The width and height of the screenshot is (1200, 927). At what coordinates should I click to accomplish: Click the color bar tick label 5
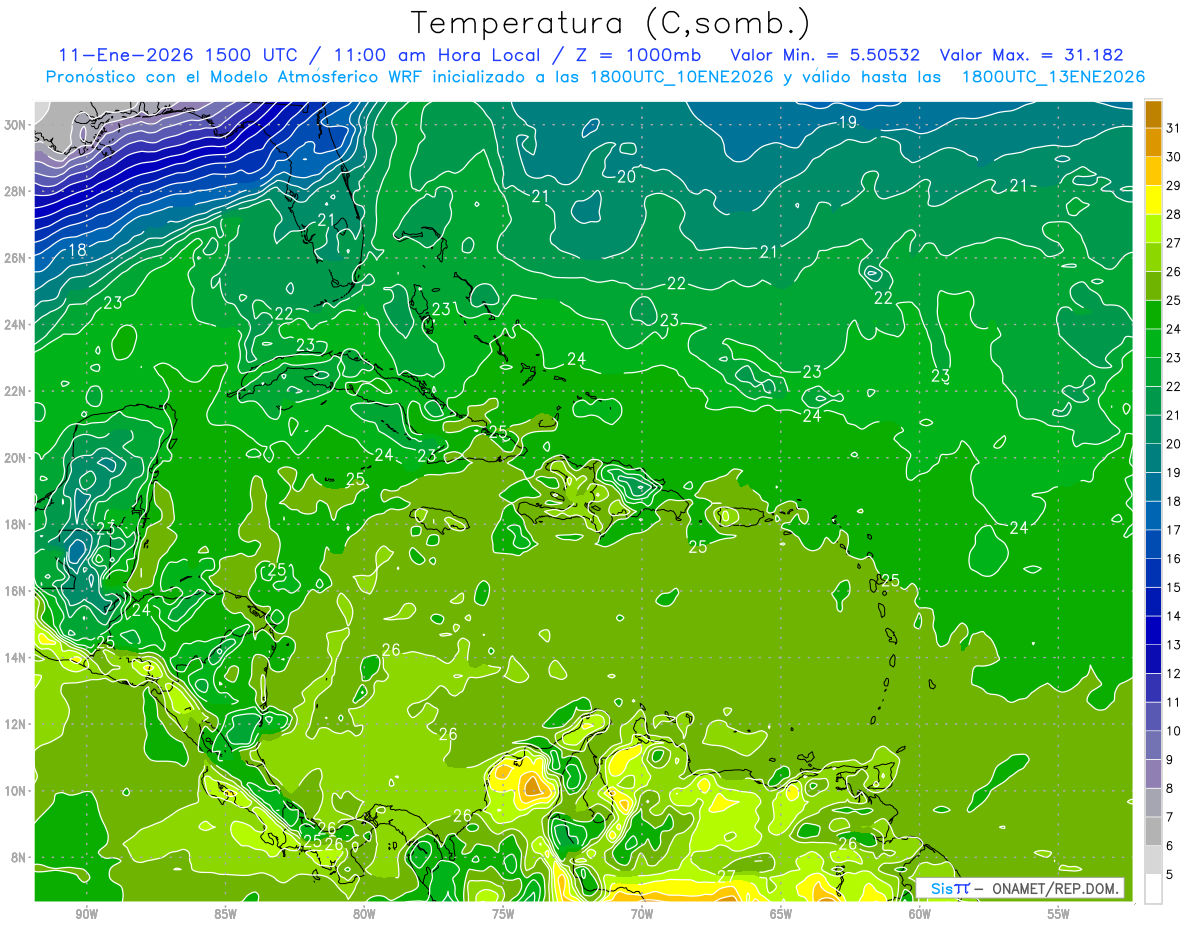1170,875
